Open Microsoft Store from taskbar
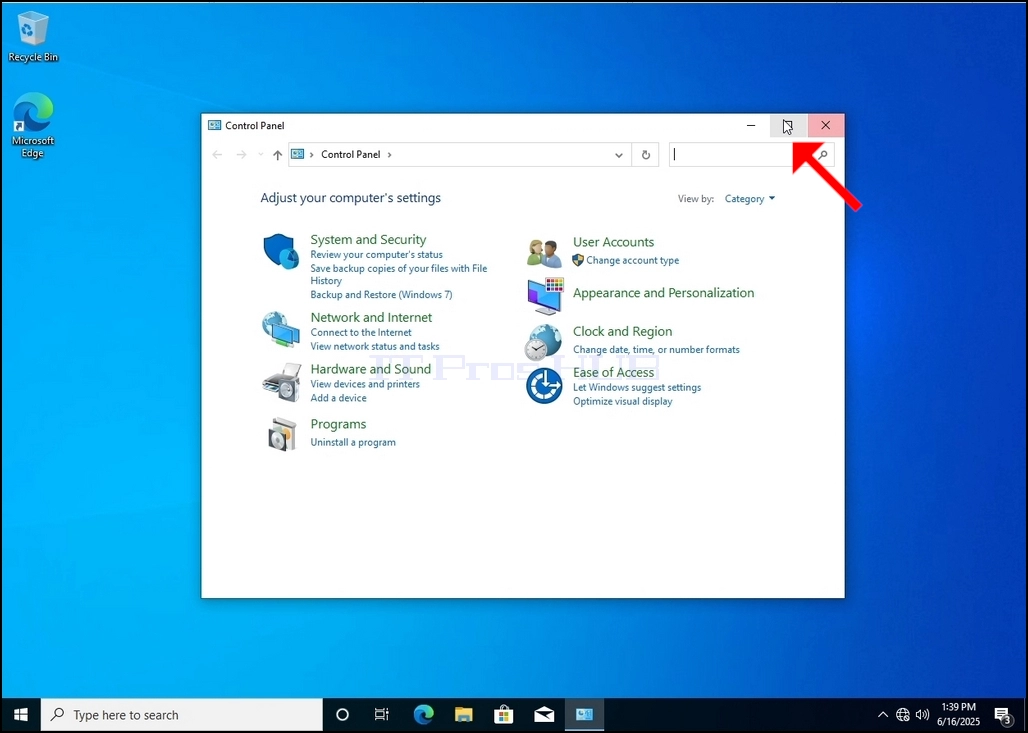 (504, 715)
